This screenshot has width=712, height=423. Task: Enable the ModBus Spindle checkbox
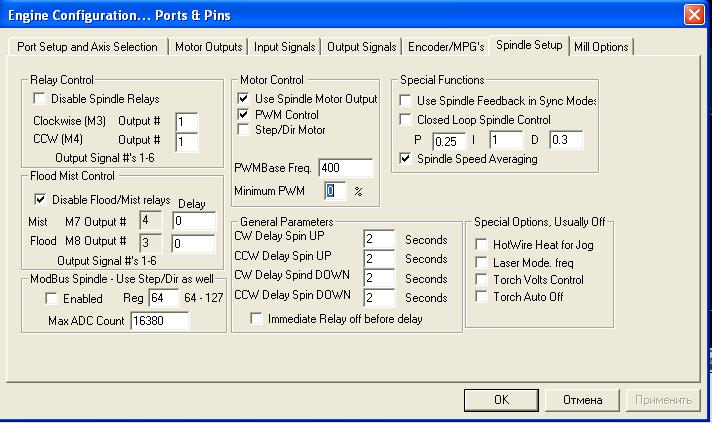click(49, 299)
